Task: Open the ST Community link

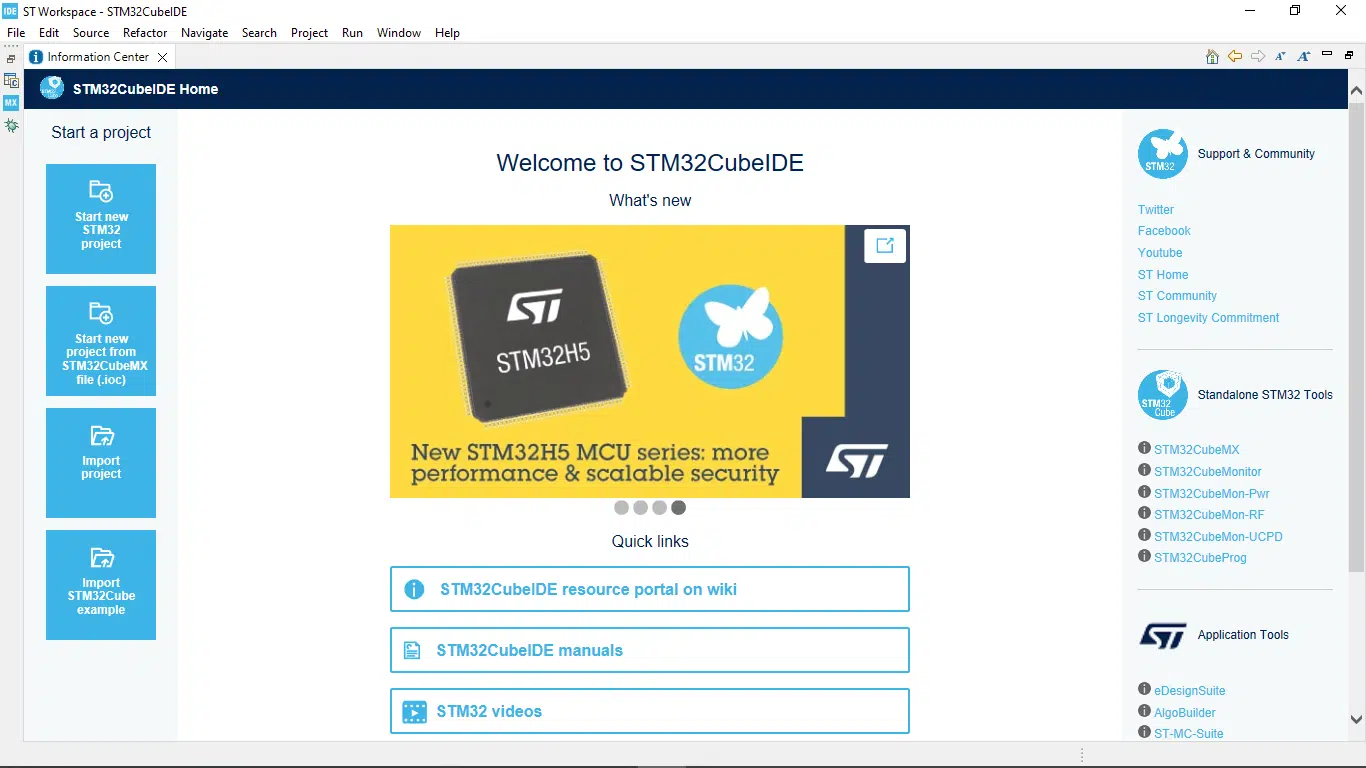Action: pos(1177,296)
